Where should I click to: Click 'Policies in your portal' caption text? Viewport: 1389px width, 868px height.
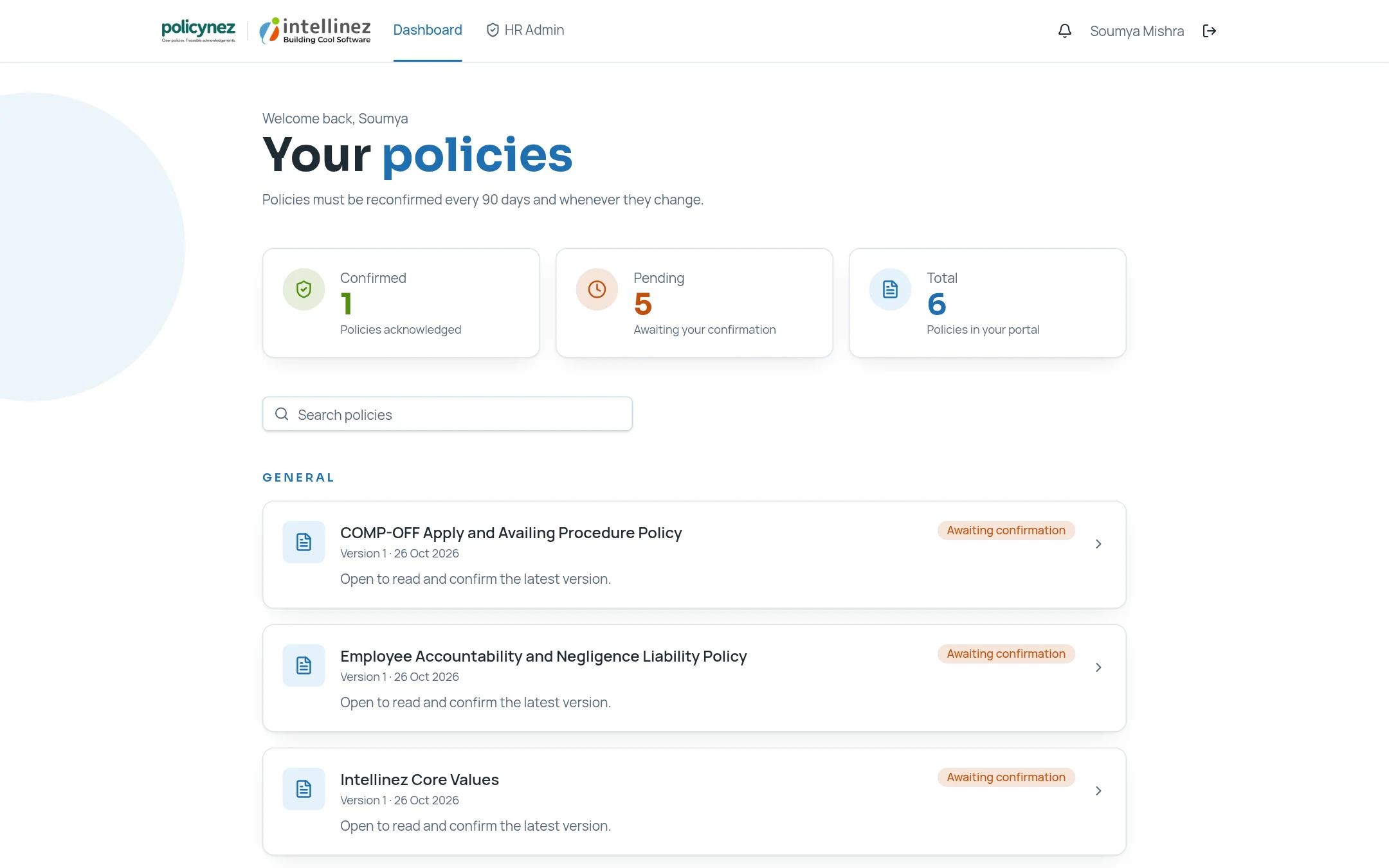pos(983,330)
